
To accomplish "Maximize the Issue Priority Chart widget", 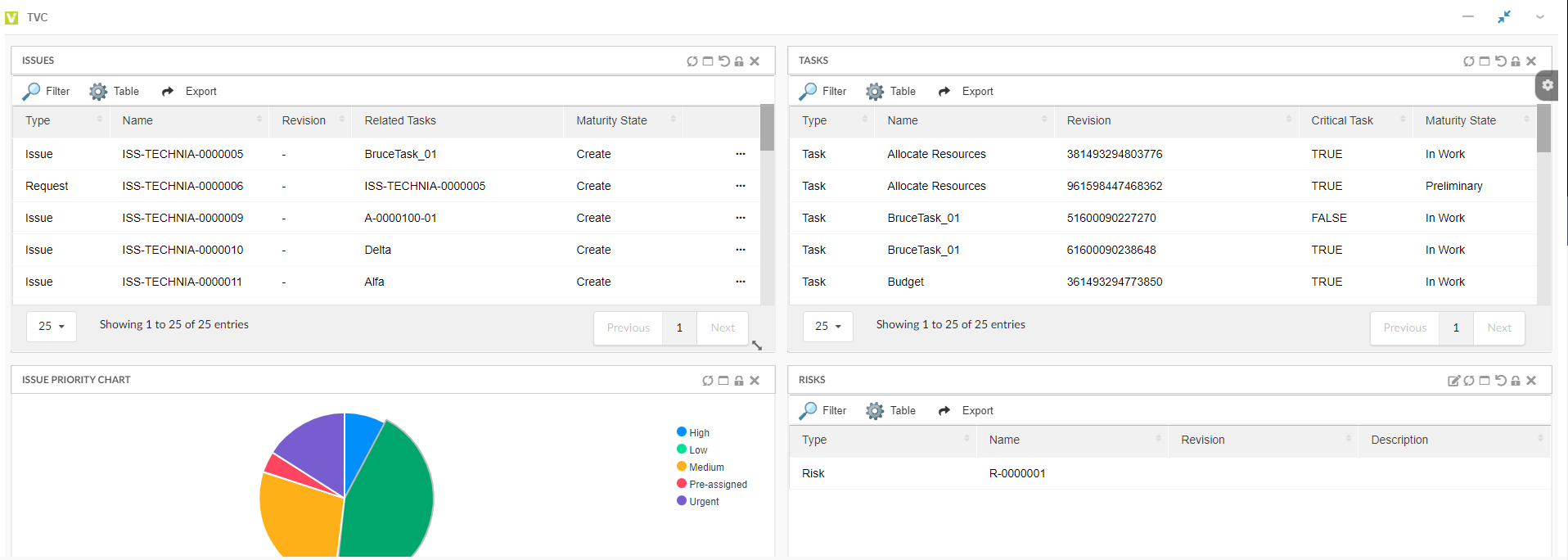I will (723, 381).
